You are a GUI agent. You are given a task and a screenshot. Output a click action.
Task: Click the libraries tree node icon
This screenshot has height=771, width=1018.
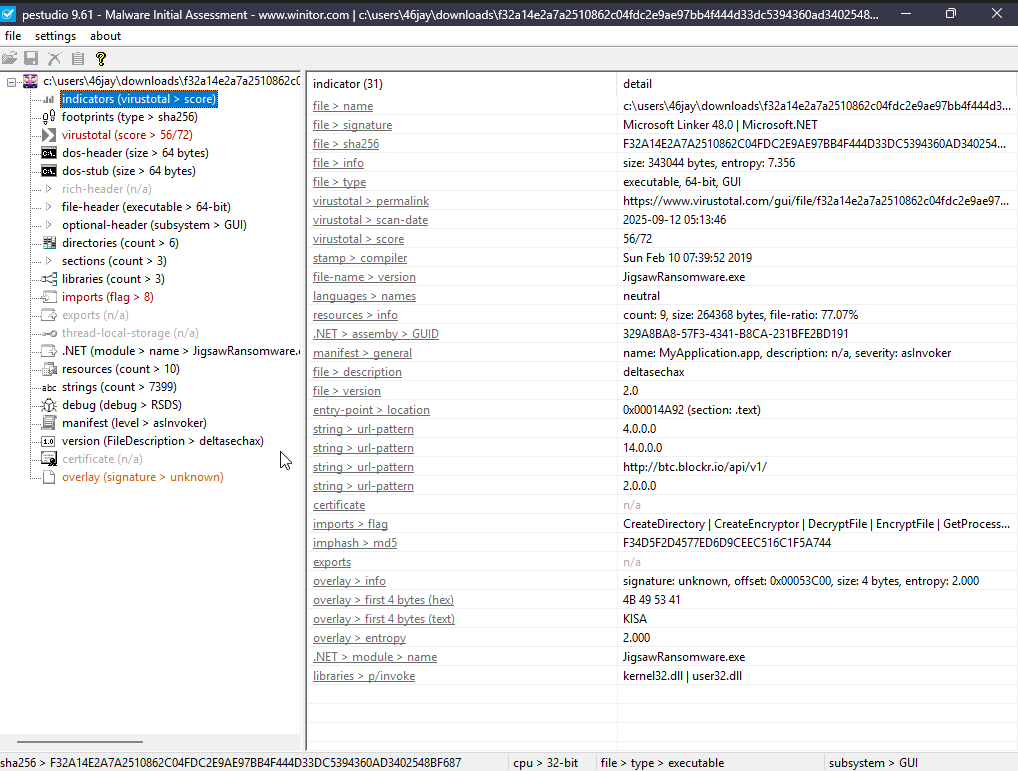(49, 279)
